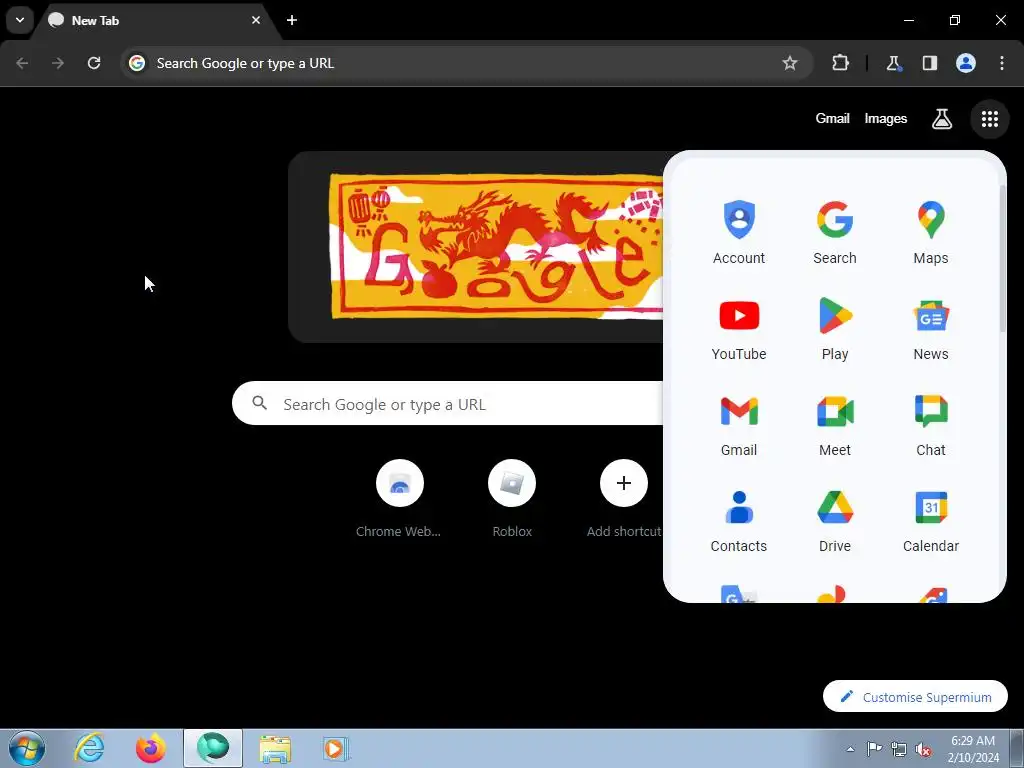The image size is (1024, 768).
Task: Open the Windows Start menu
Action: 27,748
